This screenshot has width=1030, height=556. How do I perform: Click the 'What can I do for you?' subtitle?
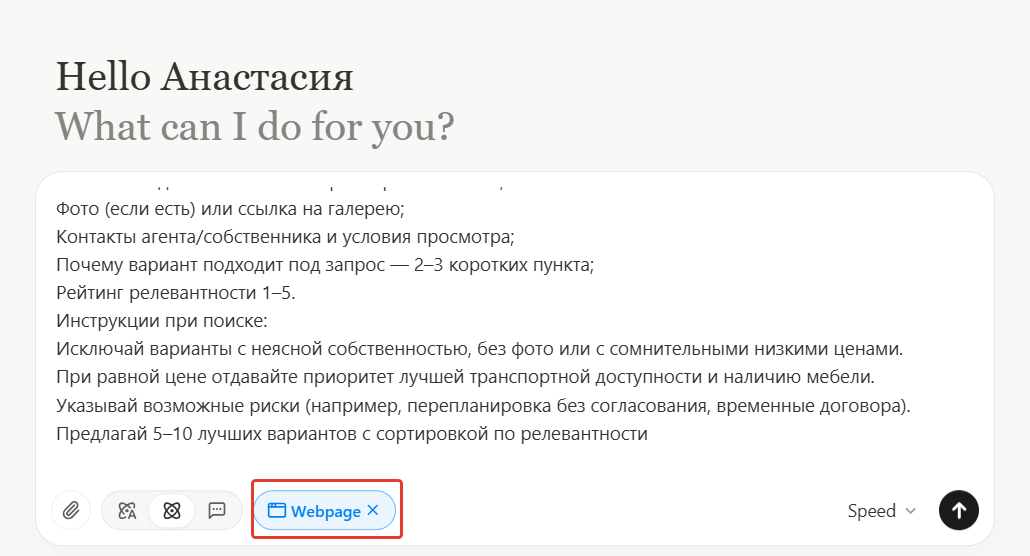coord(255,126)
